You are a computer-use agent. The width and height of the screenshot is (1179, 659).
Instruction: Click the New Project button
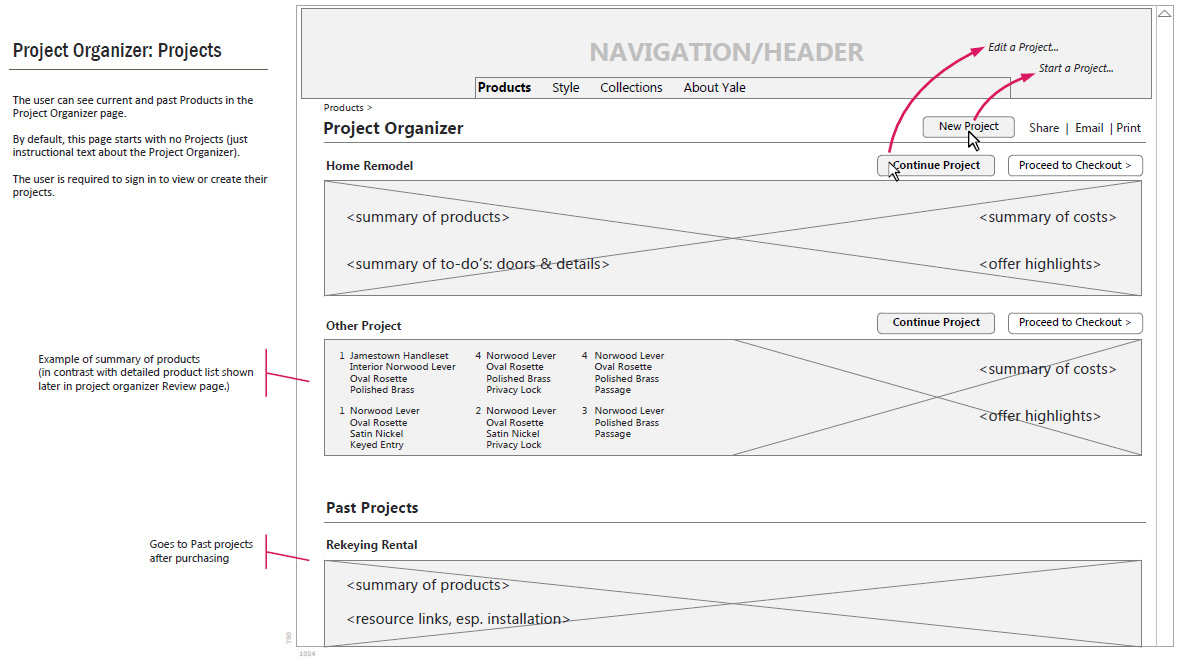coord(967,127)
